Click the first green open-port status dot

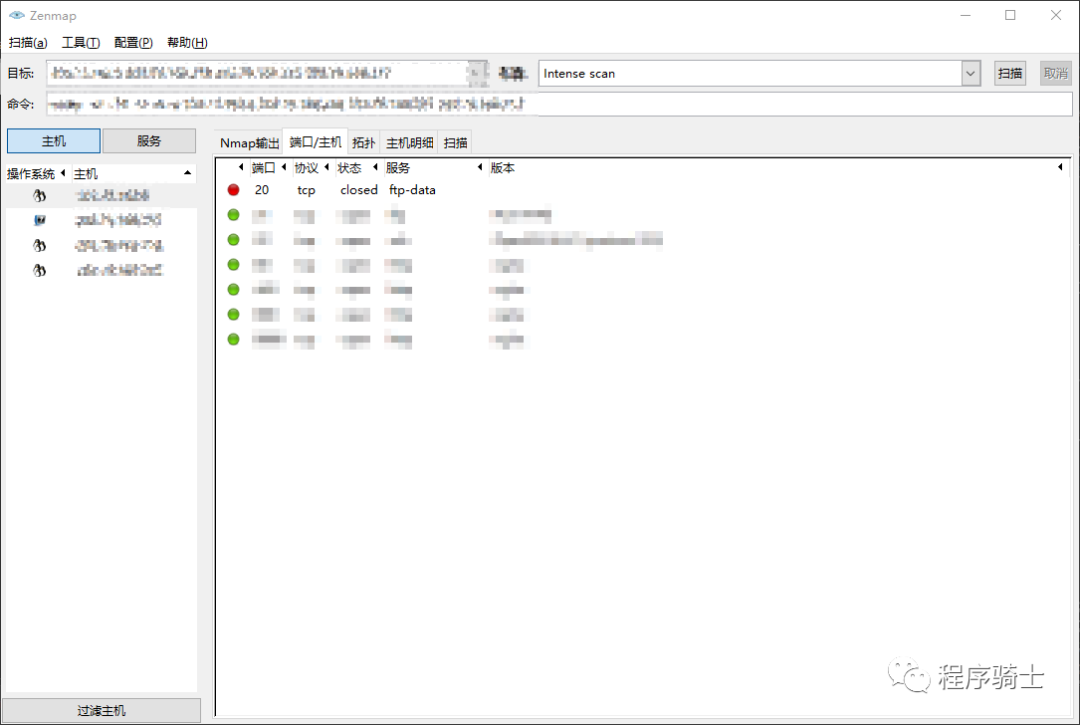233,215
